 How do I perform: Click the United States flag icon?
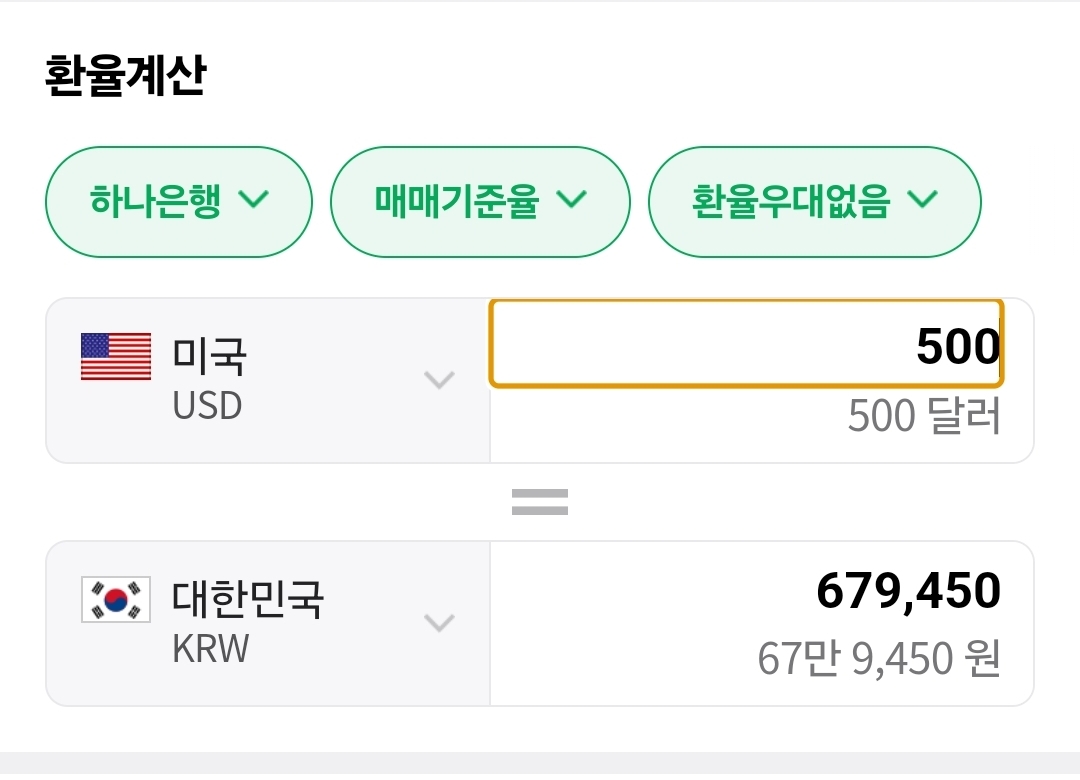point(116,356)
